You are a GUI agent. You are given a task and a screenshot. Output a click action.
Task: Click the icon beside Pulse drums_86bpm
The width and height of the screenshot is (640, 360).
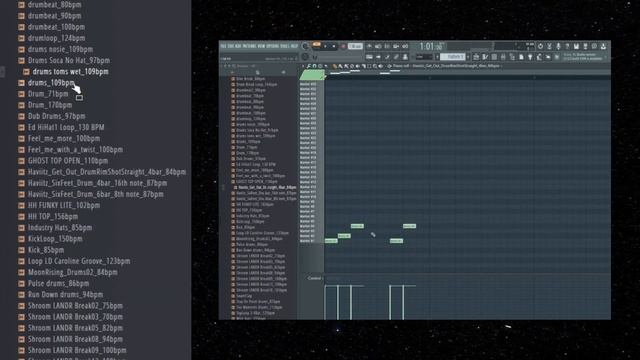(x=21, y=283)
